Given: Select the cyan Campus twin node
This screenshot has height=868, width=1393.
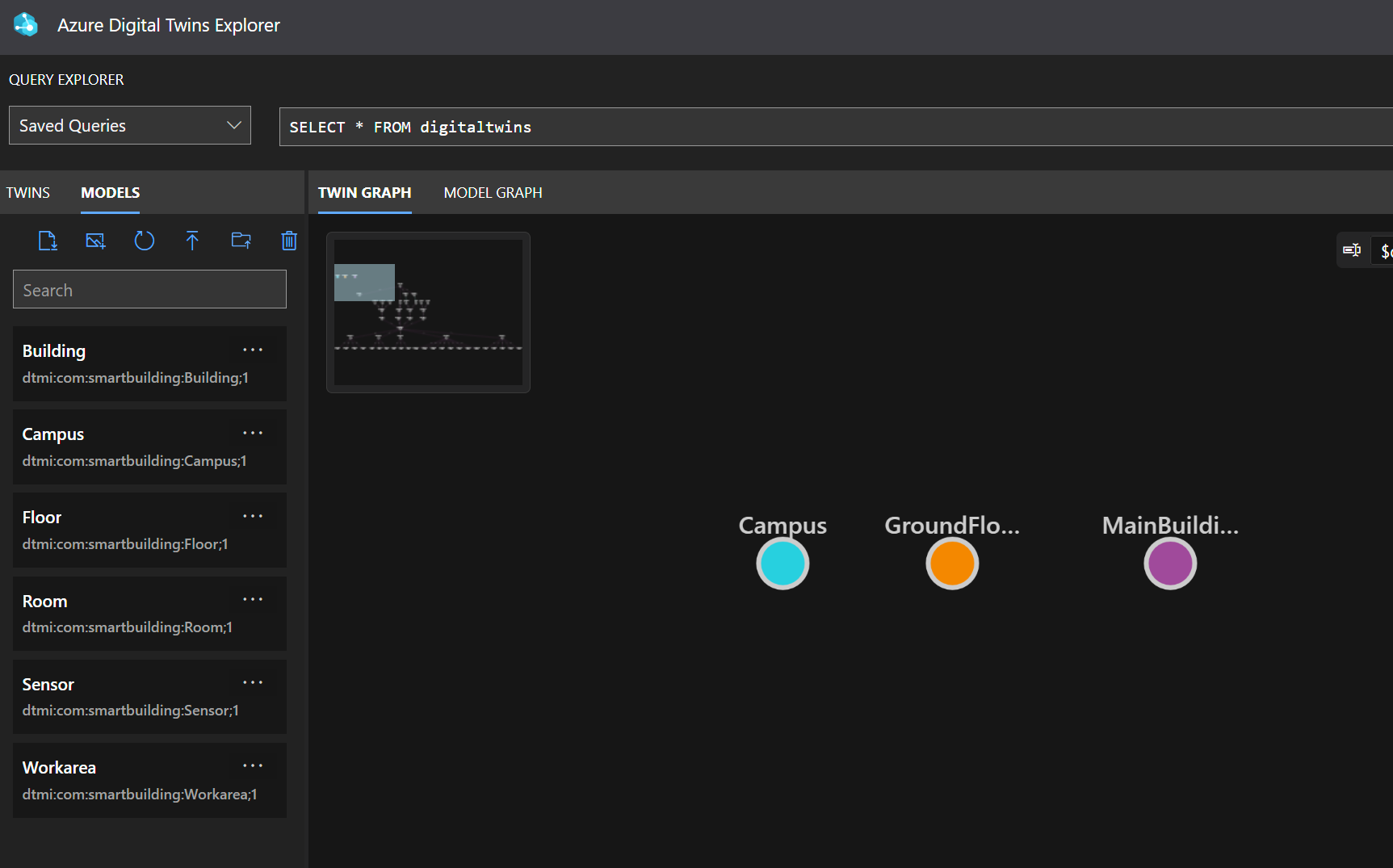Looking at the screenshot, I should tap(783, 564).
